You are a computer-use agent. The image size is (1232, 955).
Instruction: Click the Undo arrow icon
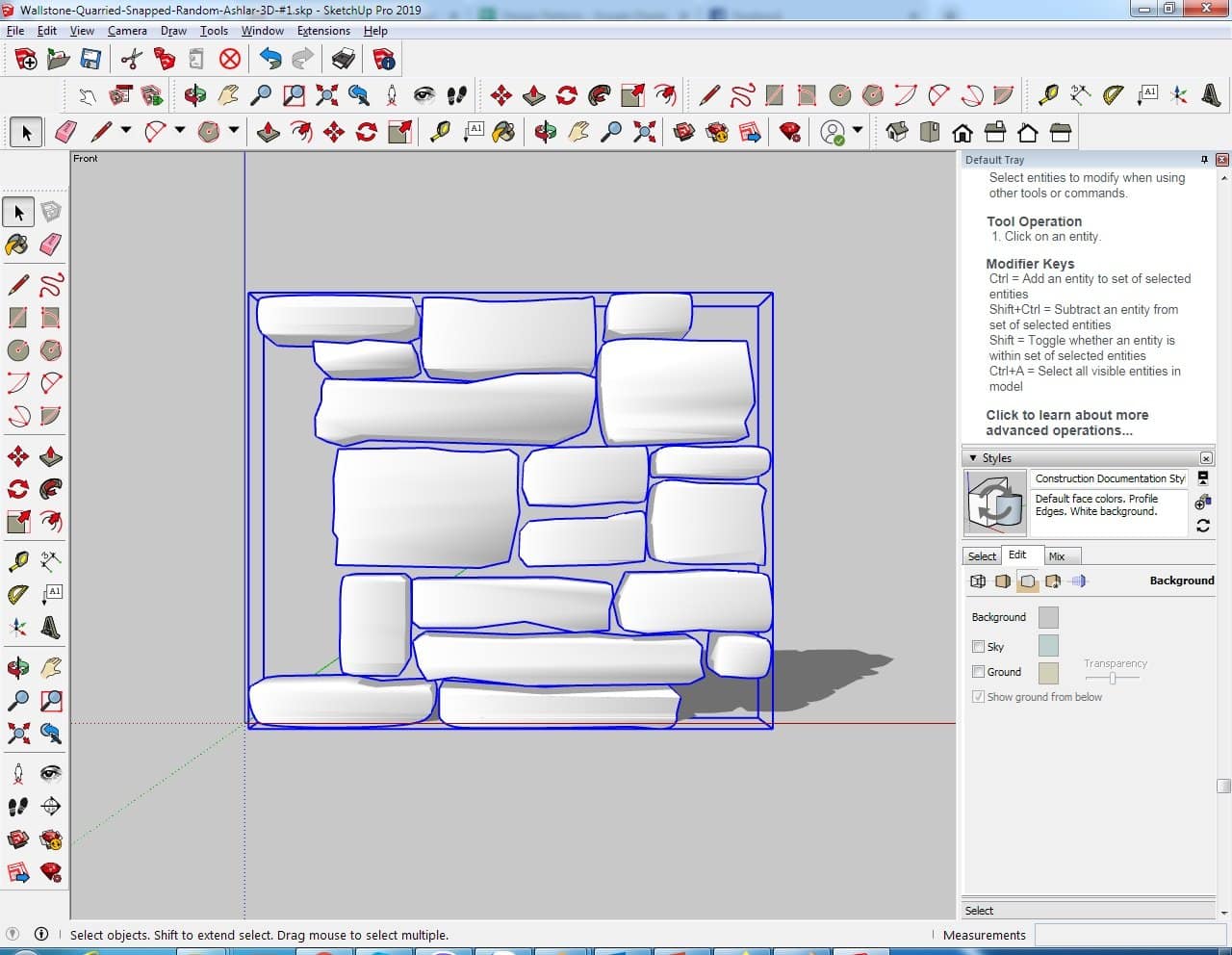pos(270,60)
